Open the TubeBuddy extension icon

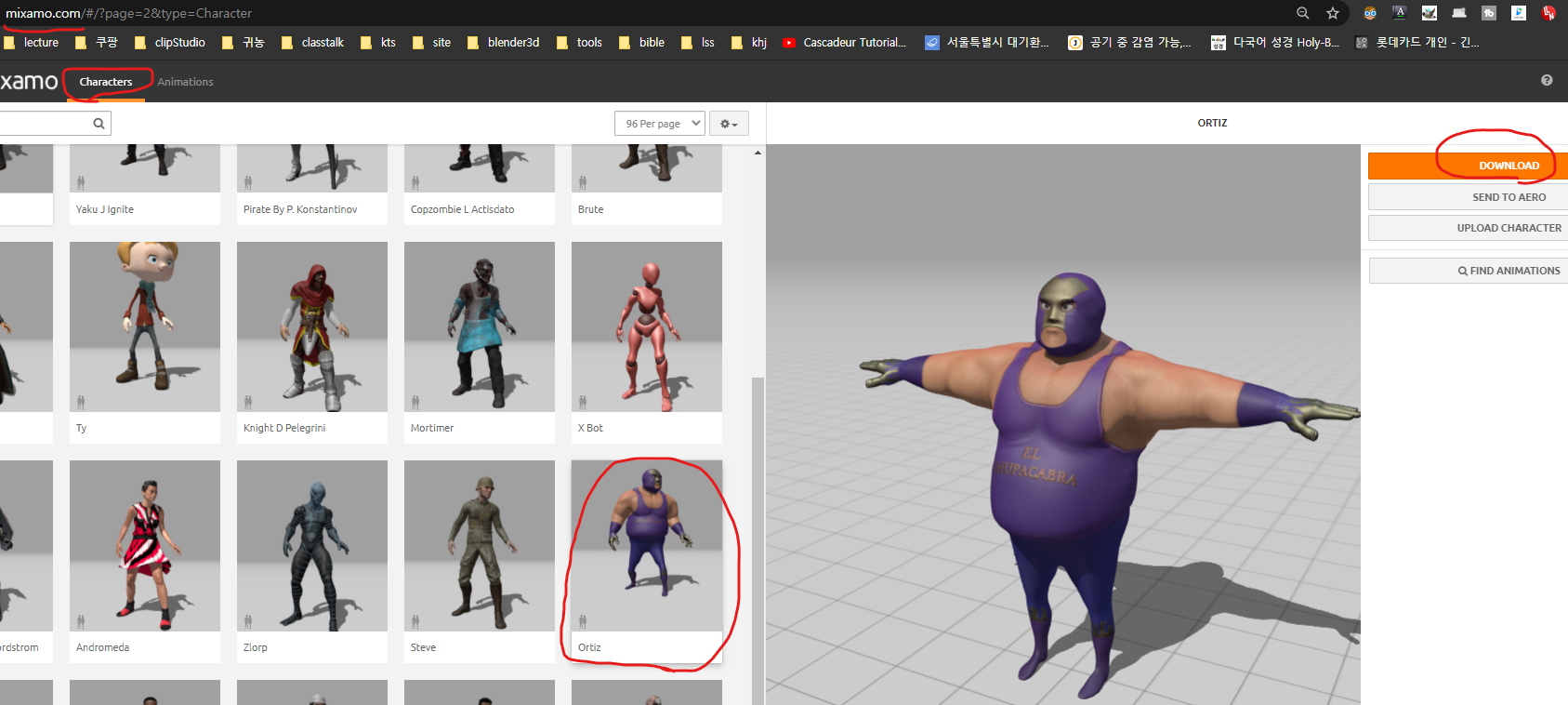pos(1489,13)
